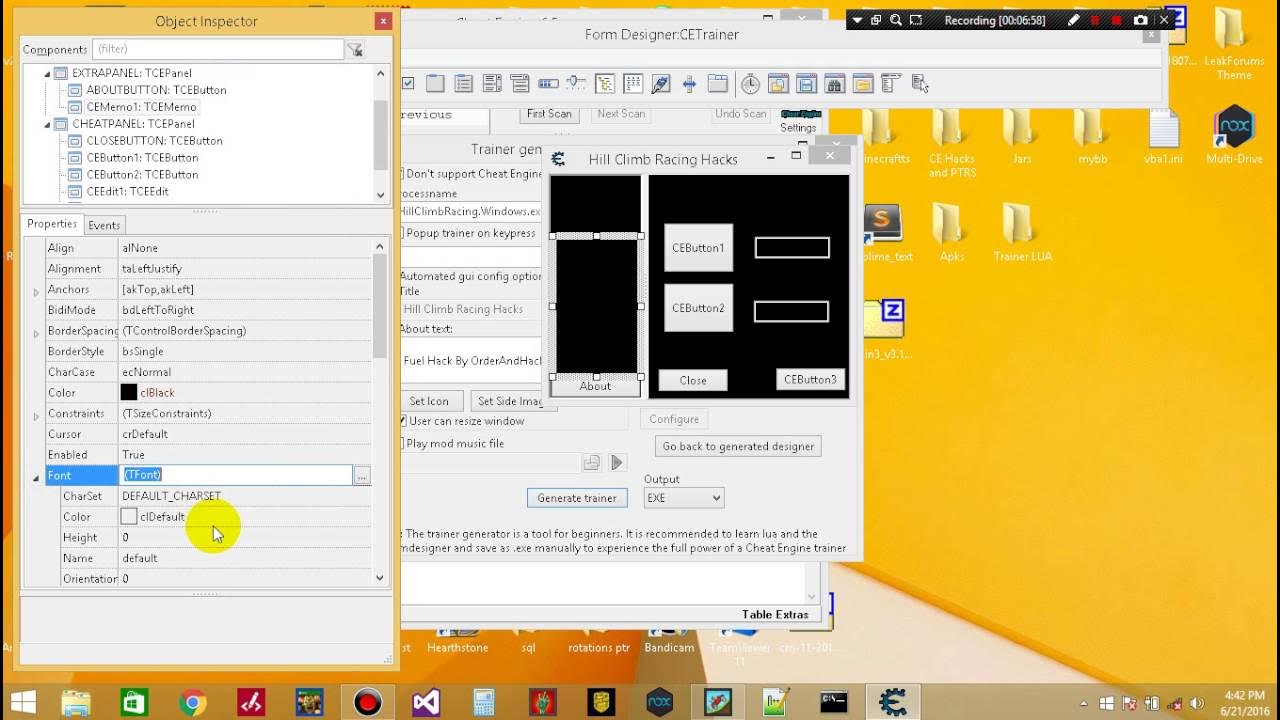Select the page control component icon
1280x720 pixels.
pos(718,84)
